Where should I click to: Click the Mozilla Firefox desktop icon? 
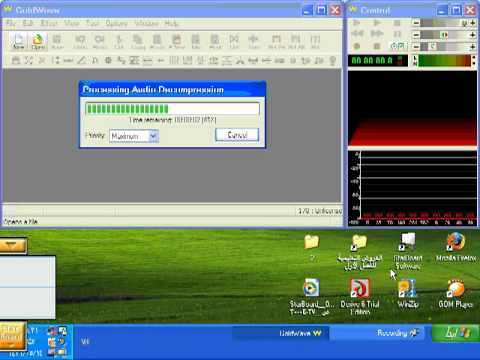(x=455, y=247)
